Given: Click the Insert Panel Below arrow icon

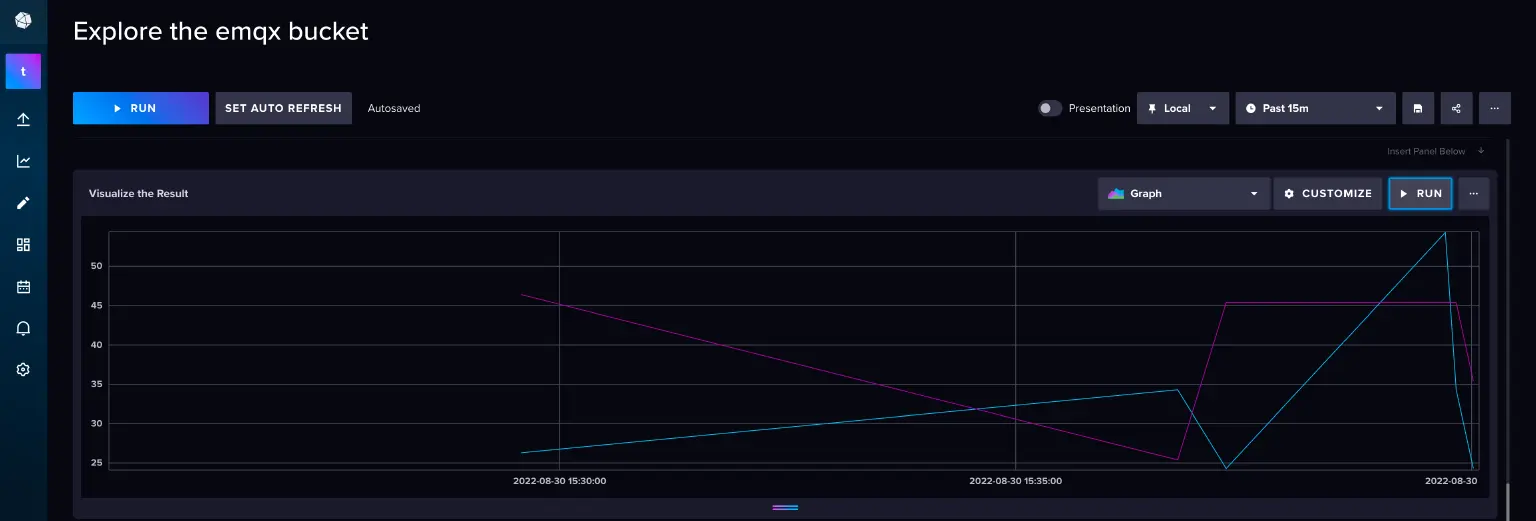Looking at the screenshot, I should 1481,151.
